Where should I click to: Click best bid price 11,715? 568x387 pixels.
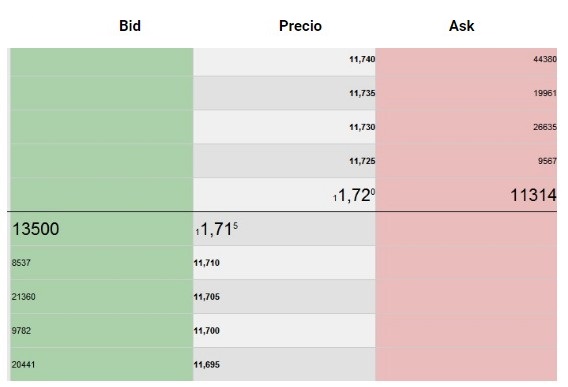click(217, 229)
